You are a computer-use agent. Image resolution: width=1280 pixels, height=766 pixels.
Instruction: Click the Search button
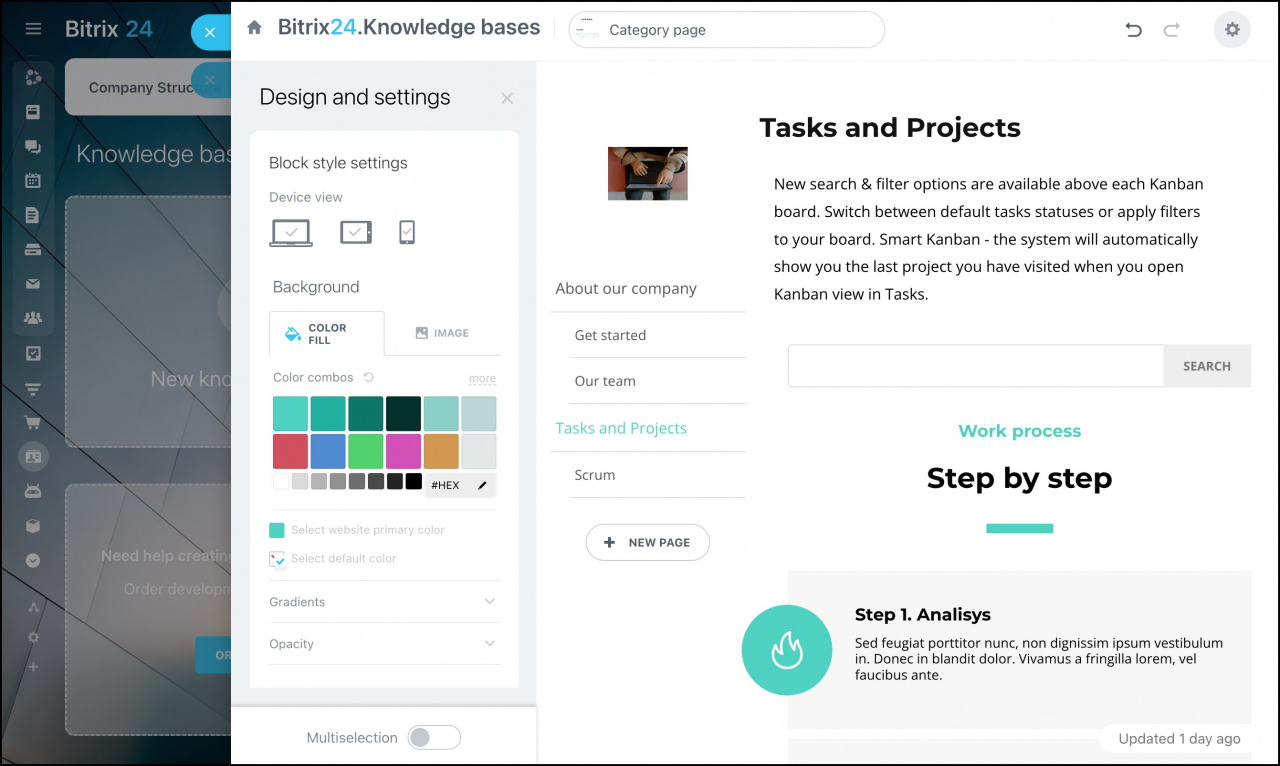coord(1207,366)
